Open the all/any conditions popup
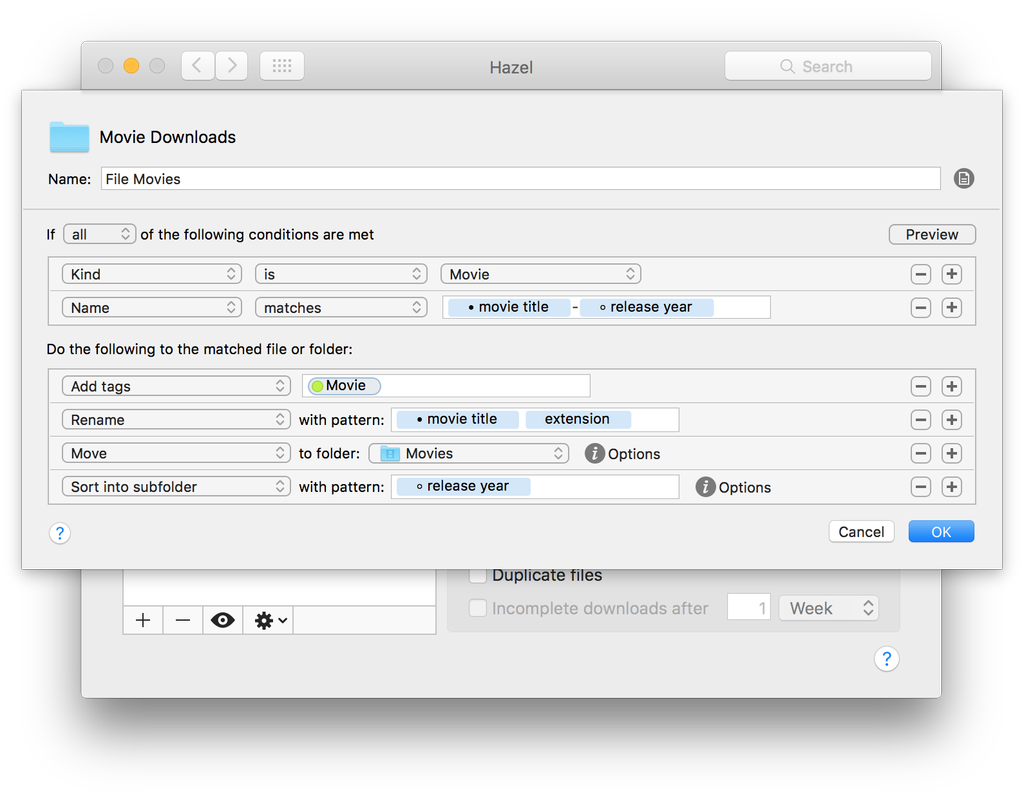The width and height of the screenshot is (1024, 801). point(99,234)
